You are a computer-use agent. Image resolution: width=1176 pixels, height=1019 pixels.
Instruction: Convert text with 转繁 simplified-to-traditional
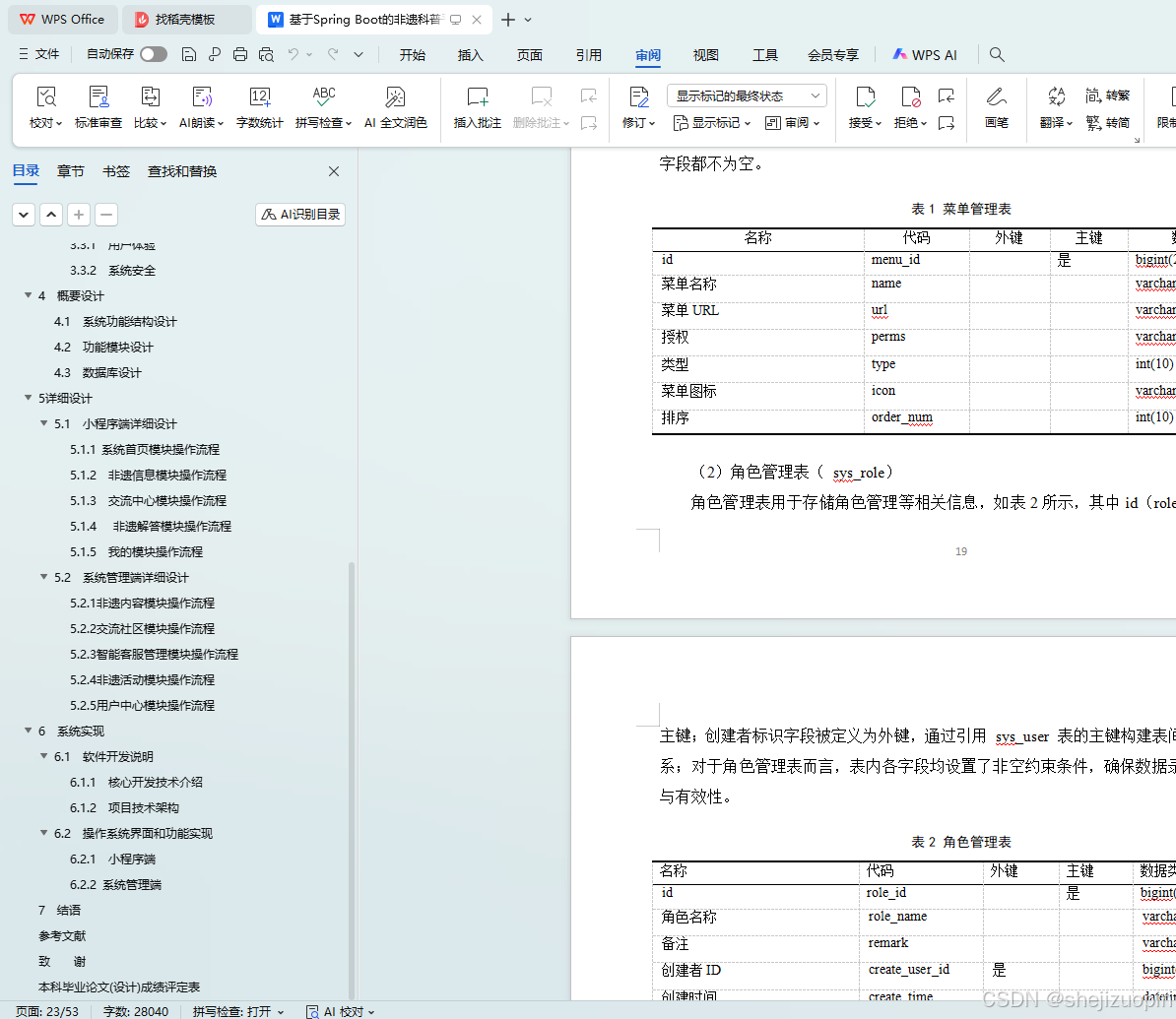click(x=1107, y=96)
